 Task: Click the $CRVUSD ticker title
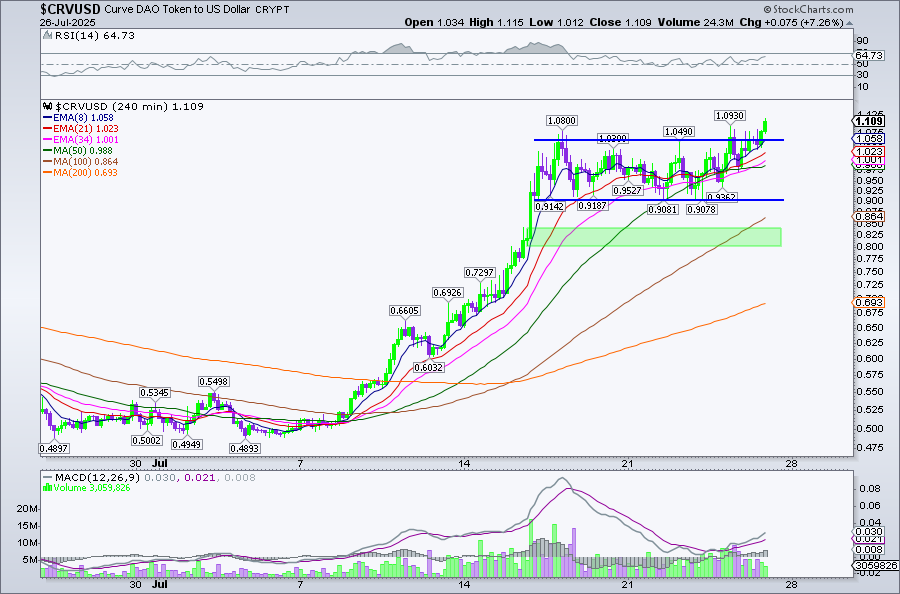point(71,9)
